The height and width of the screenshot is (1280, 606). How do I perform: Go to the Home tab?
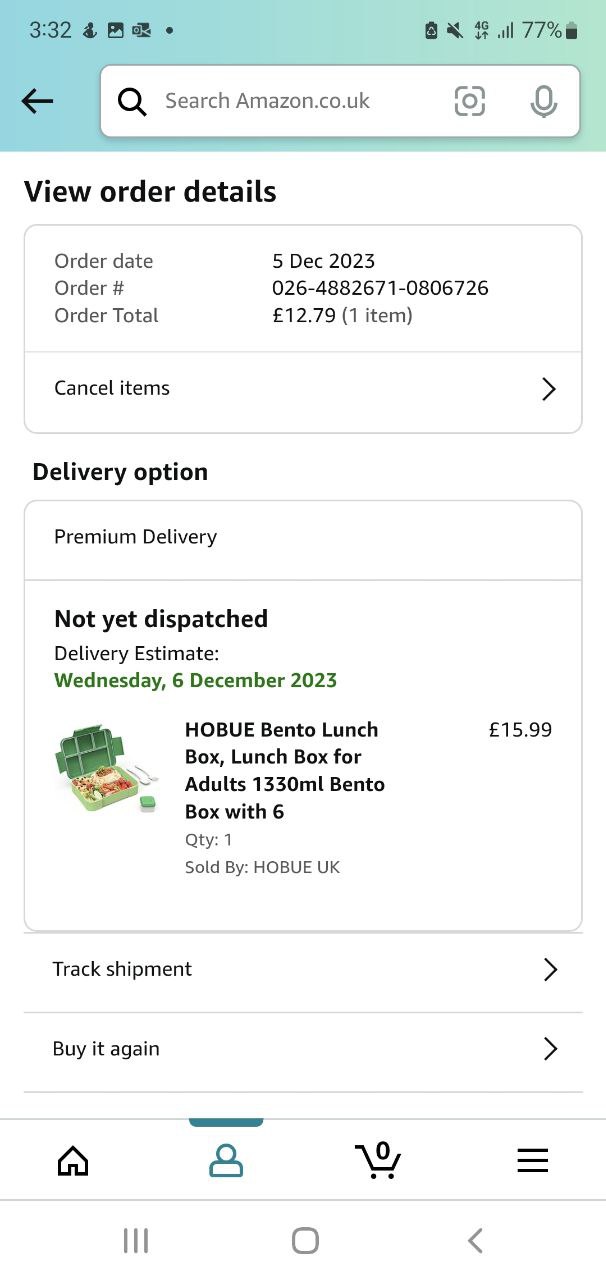click(x=73, y=1160)
